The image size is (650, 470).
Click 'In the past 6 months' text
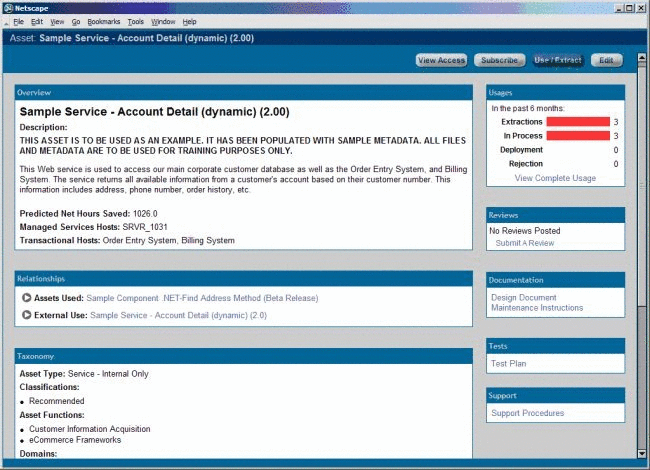pyautogui.click(x=528, y=108)
